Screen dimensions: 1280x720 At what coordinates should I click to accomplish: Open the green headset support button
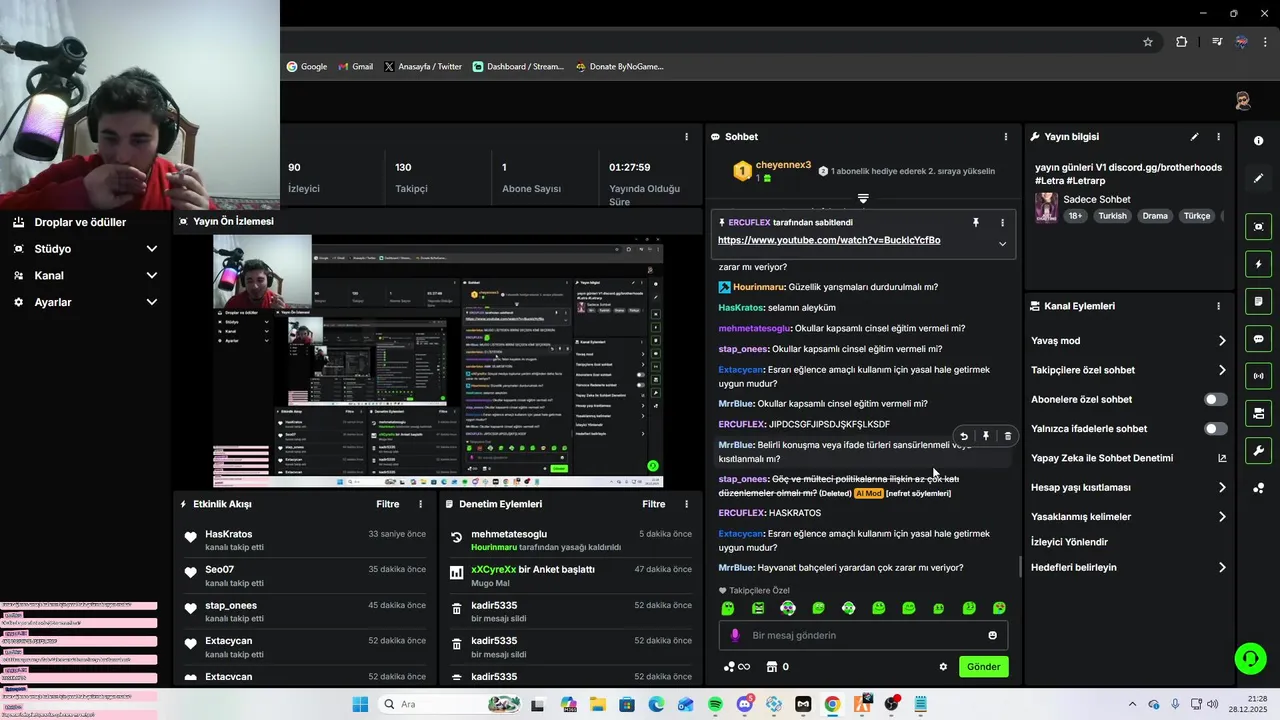[x=1250, y=658]
